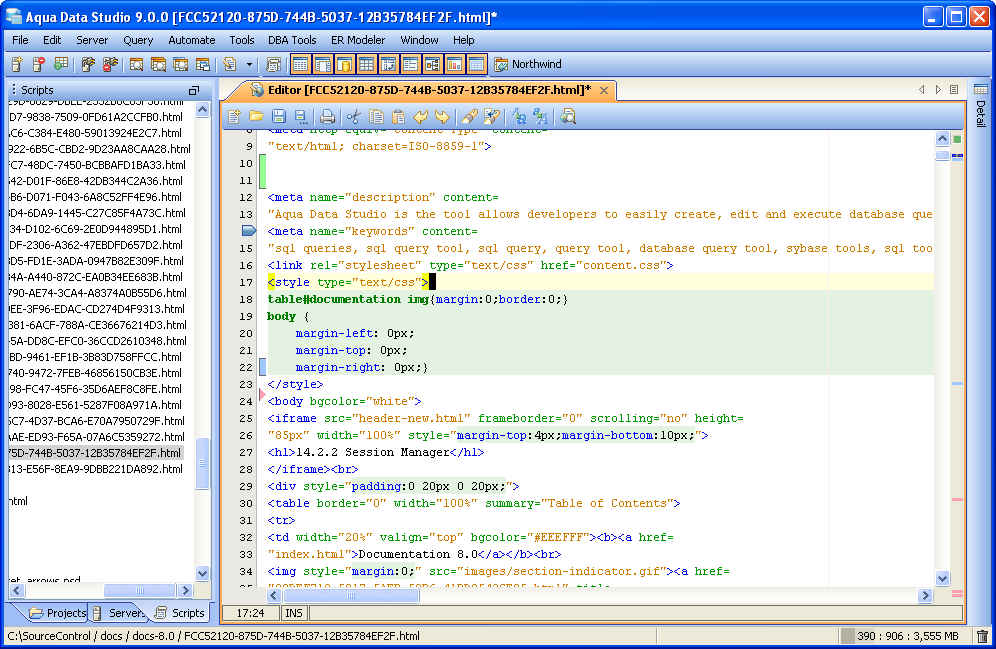Click the Cut scissors icon
Viewport: 996px width, 649px height.
[353, 117]
